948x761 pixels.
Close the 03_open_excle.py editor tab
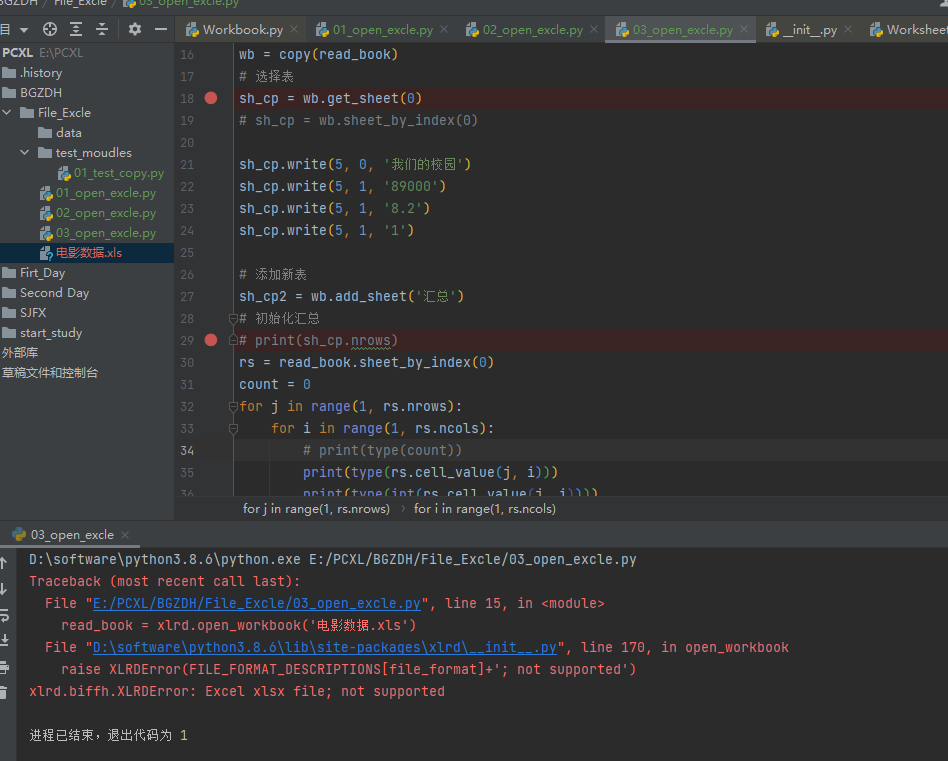pos(744,29)
